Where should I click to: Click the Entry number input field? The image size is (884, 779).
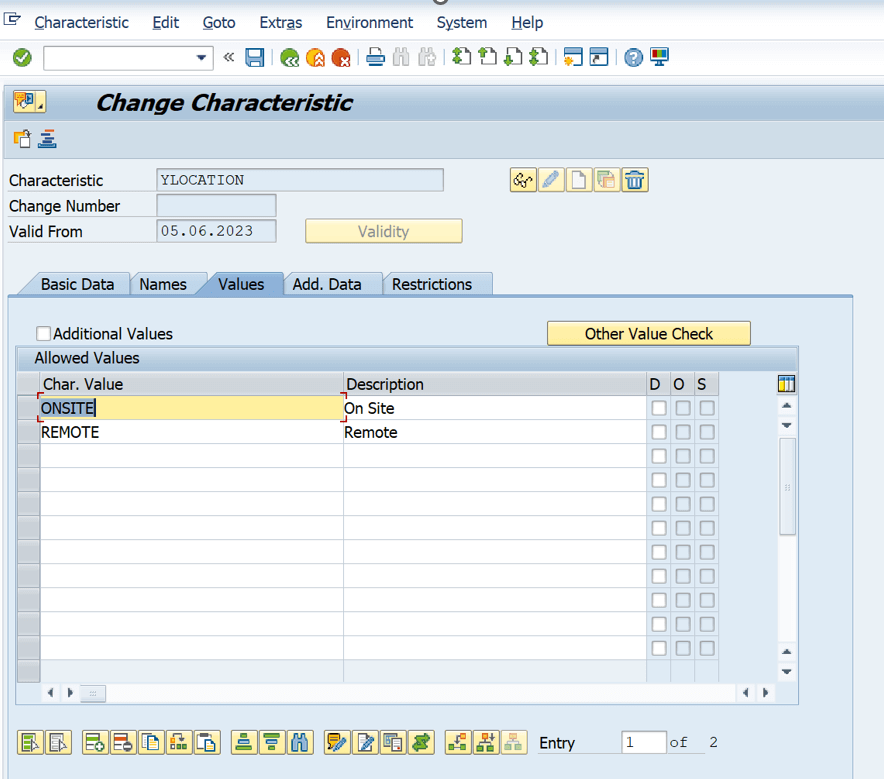point(644,742)
